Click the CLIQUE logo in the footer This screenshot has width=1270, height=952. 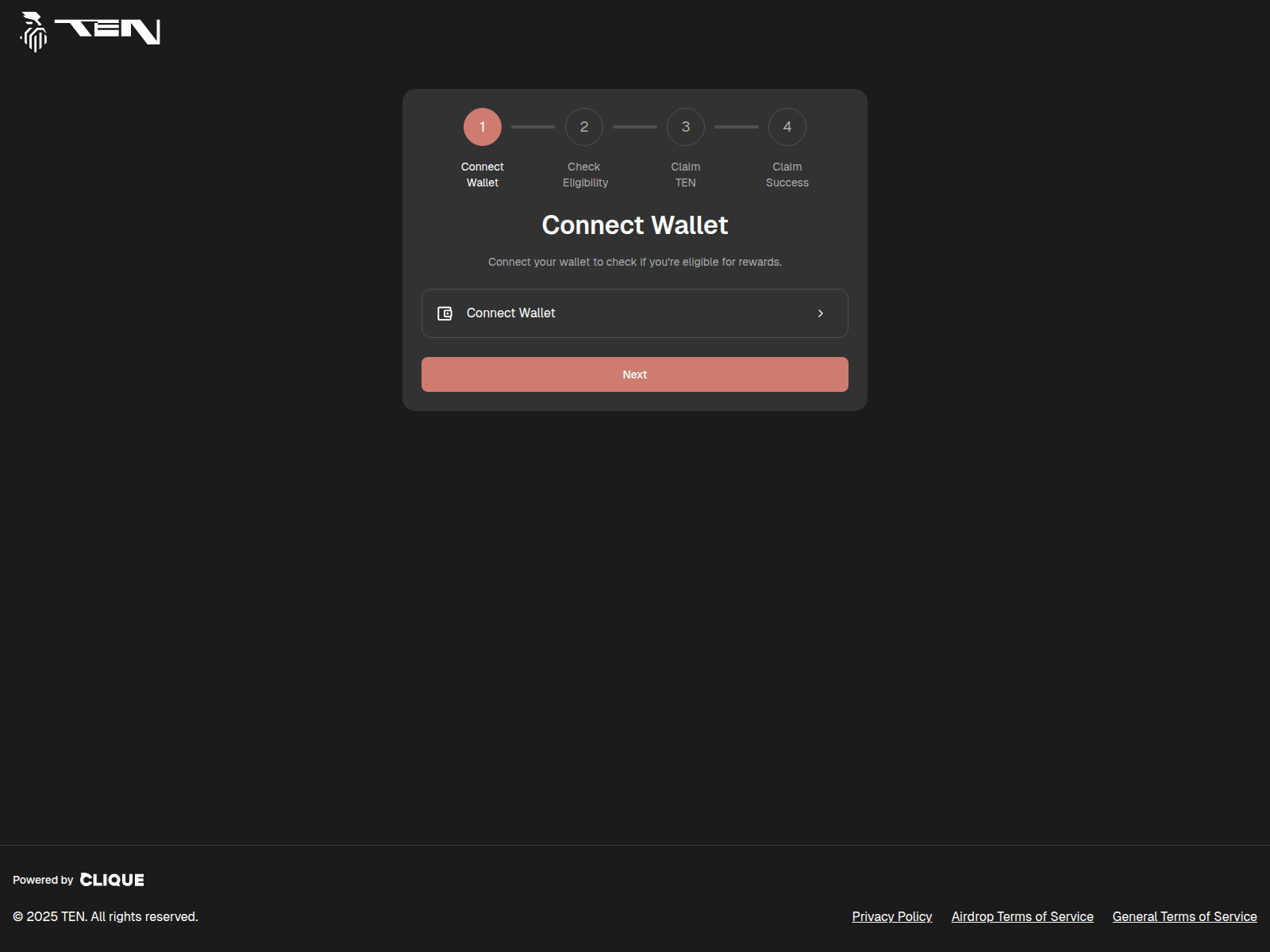(x=112, y=879)
